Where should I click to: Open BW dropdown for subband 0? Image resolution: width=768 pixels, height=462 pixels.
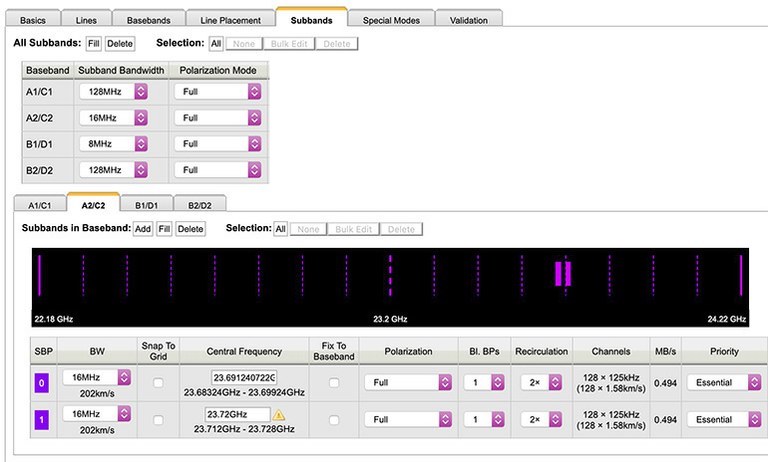[x=97, y=377]
